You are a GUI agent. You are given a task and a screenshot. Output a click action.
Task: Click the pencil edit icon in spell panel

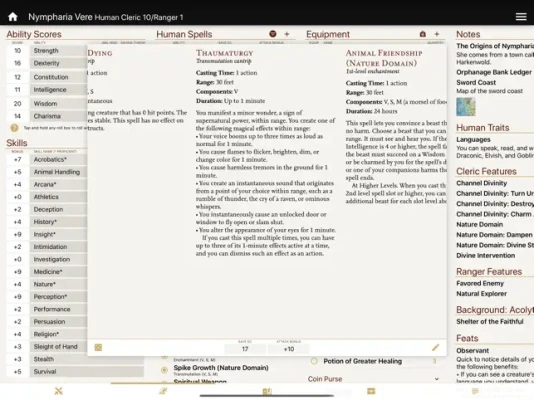(x=435, y=347)
